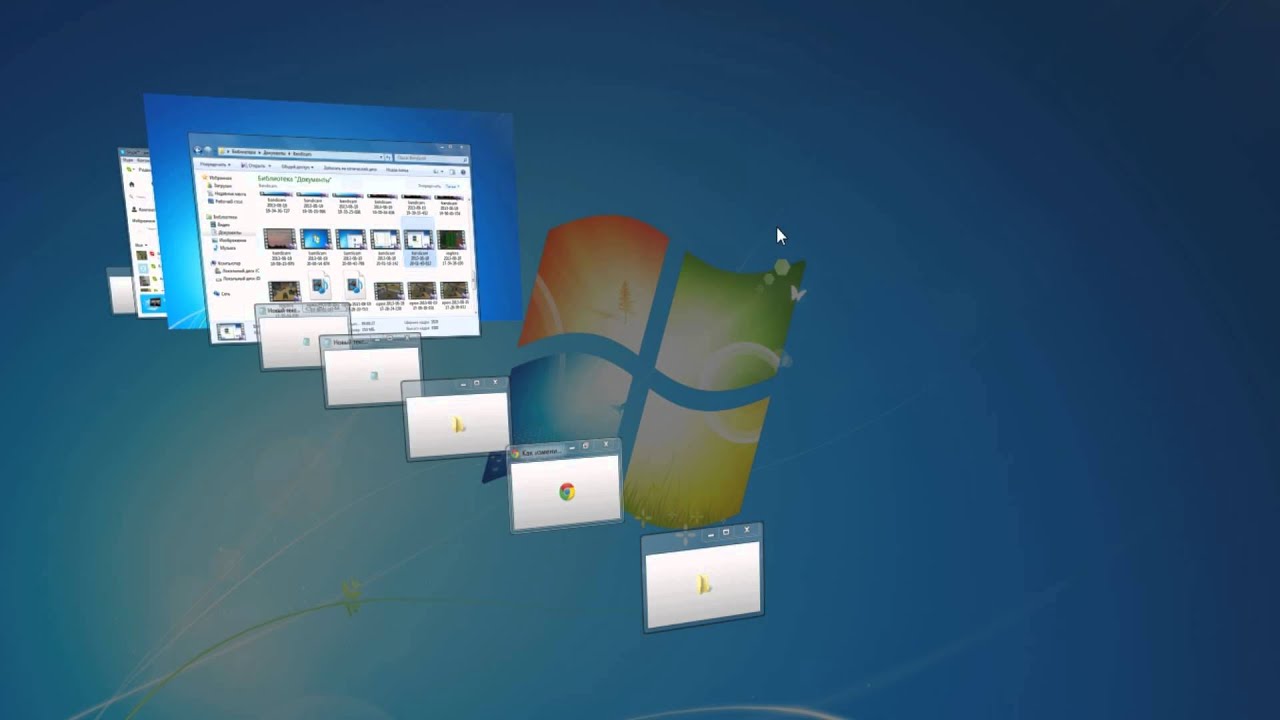Click the Новая папка toolbar button
This screenshot has width=1280, height=720.
click(398, 170)
